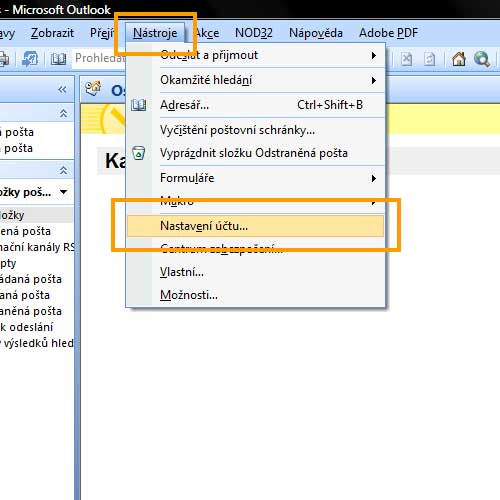Open the Nástroje menu
This screenshot has width=500, height=500.
pos(155,33)
